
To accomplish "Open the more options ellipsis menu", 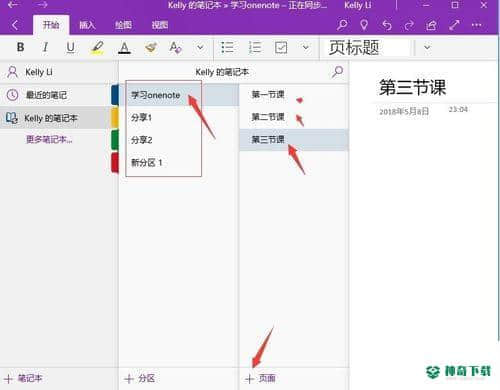I will (477, 25).
